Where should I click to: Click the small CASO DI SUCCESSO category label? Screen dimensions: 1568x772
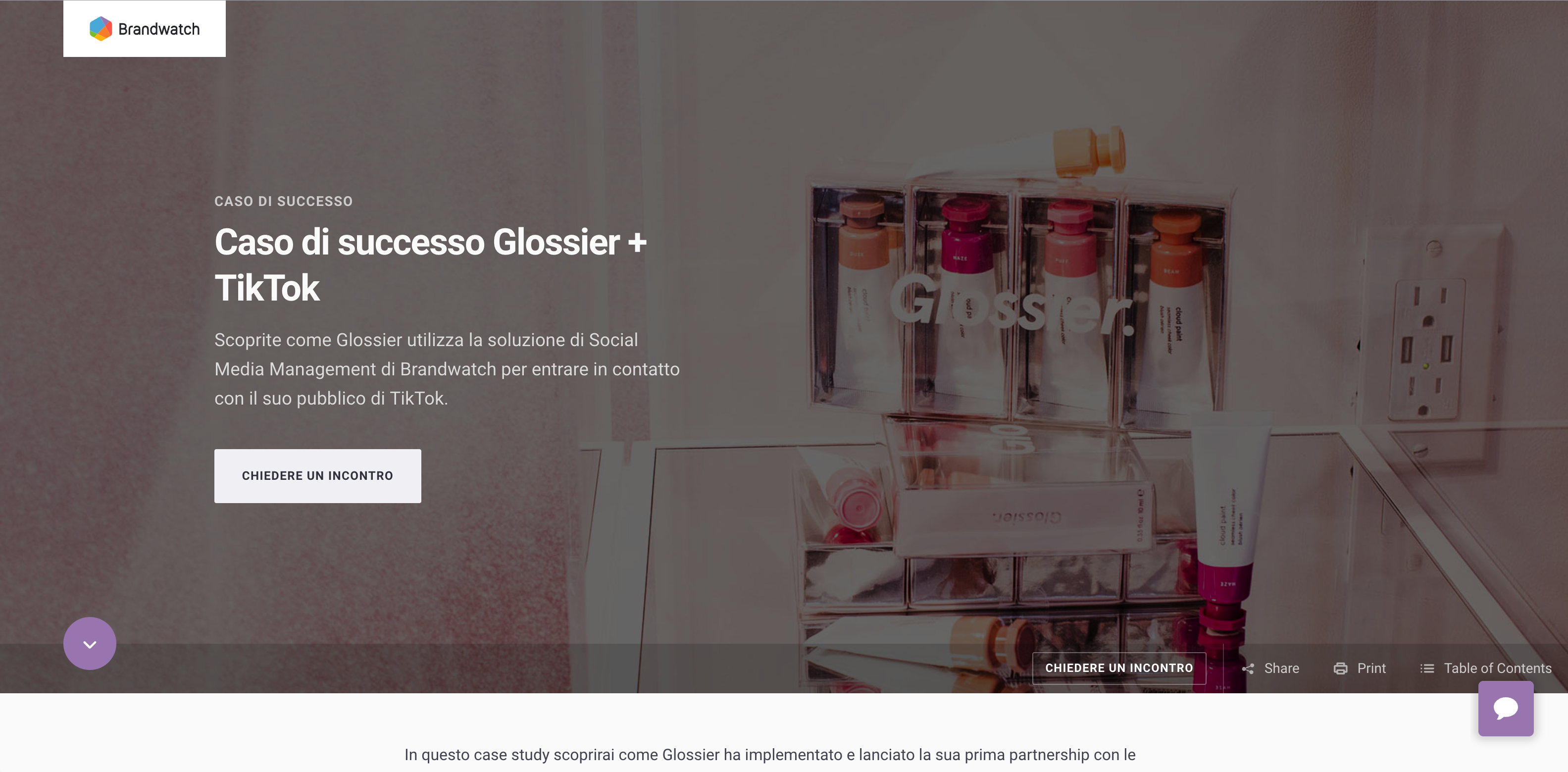point(283,201)
